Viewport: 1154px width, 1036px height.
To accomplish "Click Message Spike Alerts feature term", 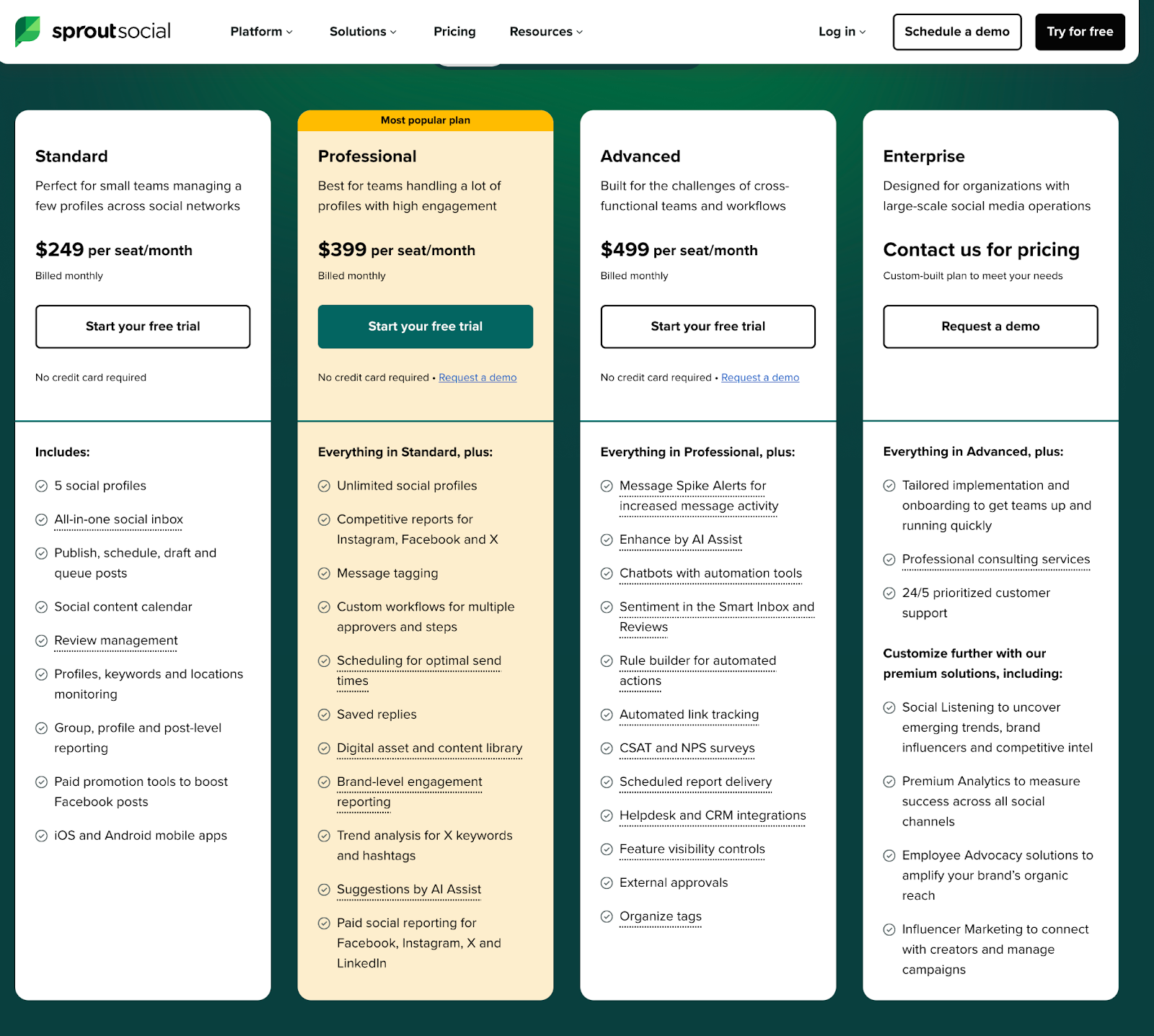I will 699,496.
